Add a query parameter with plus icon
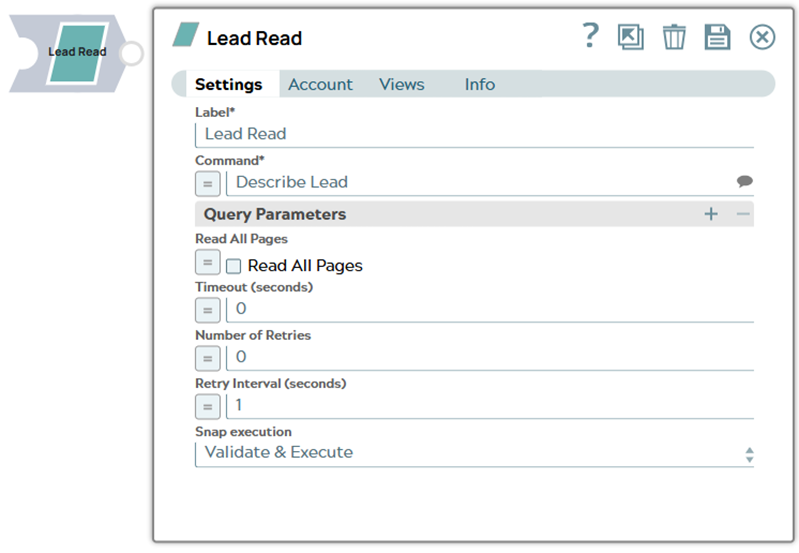Image resolution: width=799 pixels, height=553 pixels. pyautogui.click(x=711, y=214)
